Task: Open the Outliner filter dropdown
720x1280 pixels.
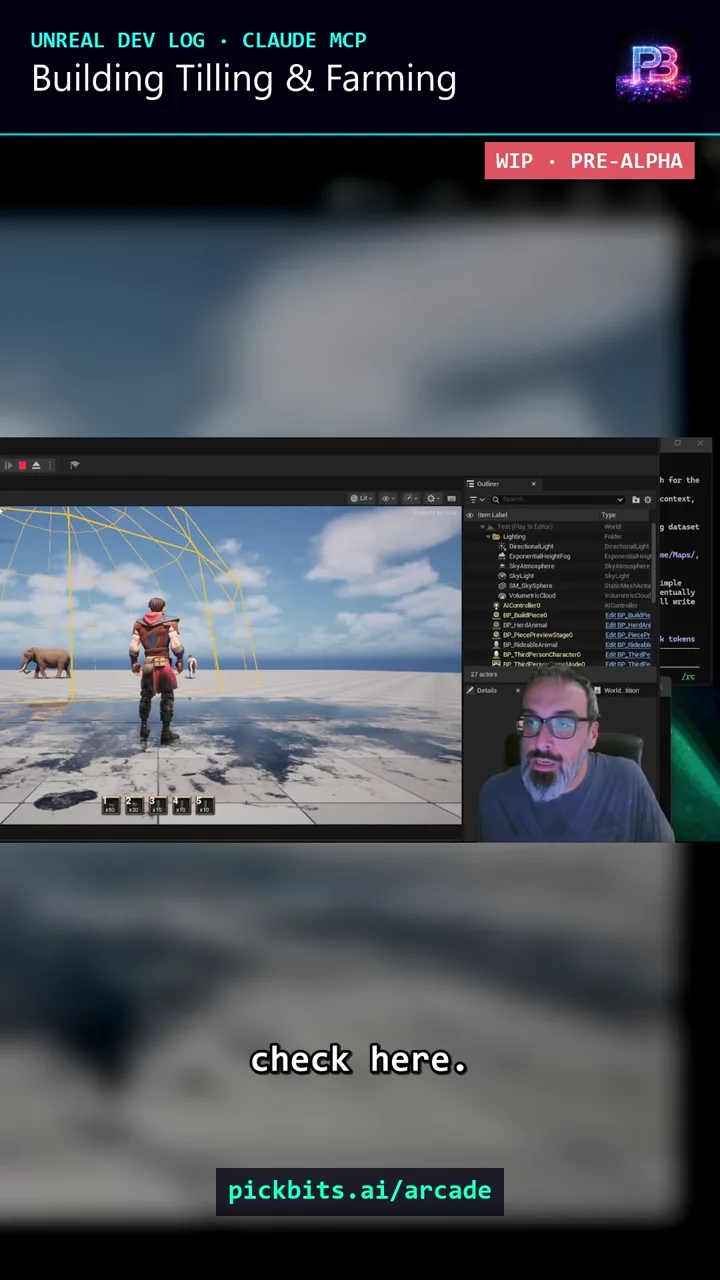Action: (476, 499)
